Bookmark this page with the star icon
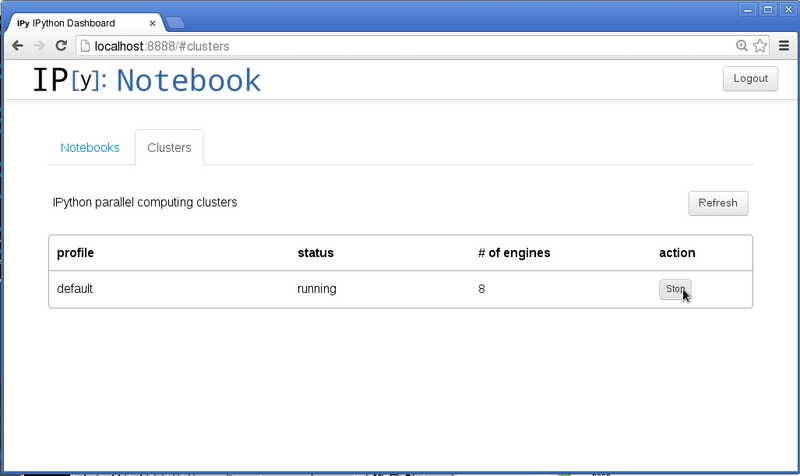 [x=760, y=46]
